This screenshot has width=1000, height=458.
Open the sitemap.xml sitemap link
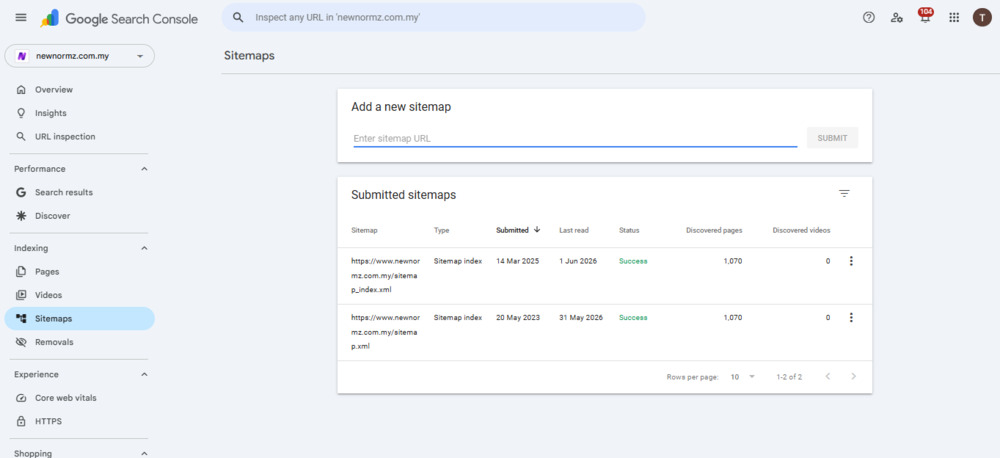coord(386,332)
